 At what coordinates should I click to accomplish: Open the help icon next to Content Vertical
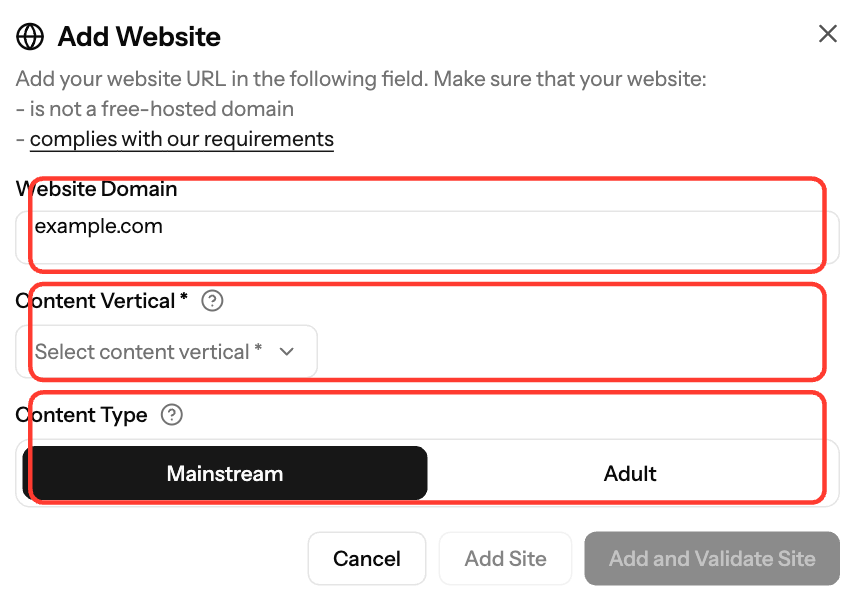click(x=212, y=301)
